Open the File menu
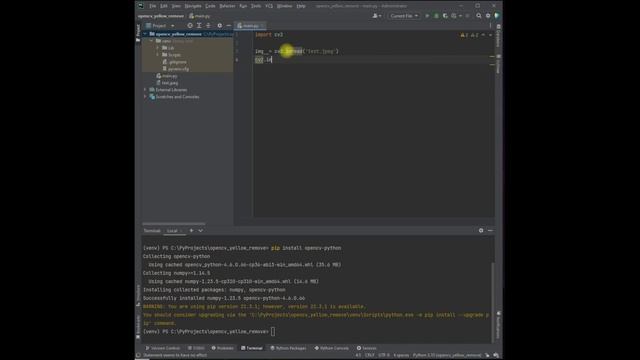 pyautogui.click(x=152, y=6)
